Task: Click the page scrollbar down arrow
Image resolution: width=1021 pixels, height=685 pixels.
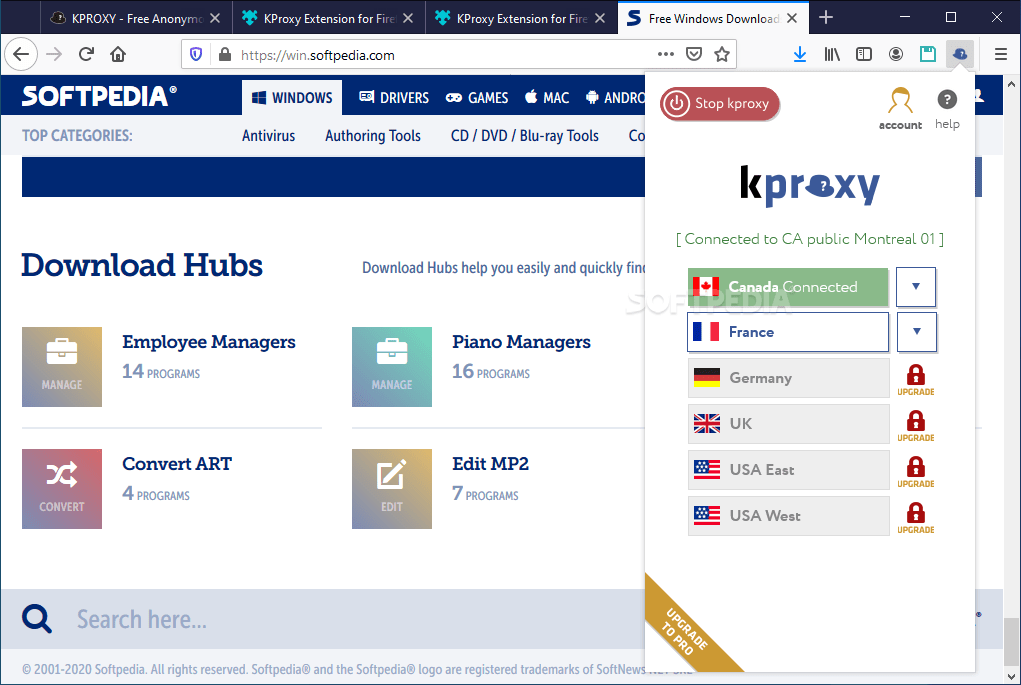Action: click(1011, 676)
